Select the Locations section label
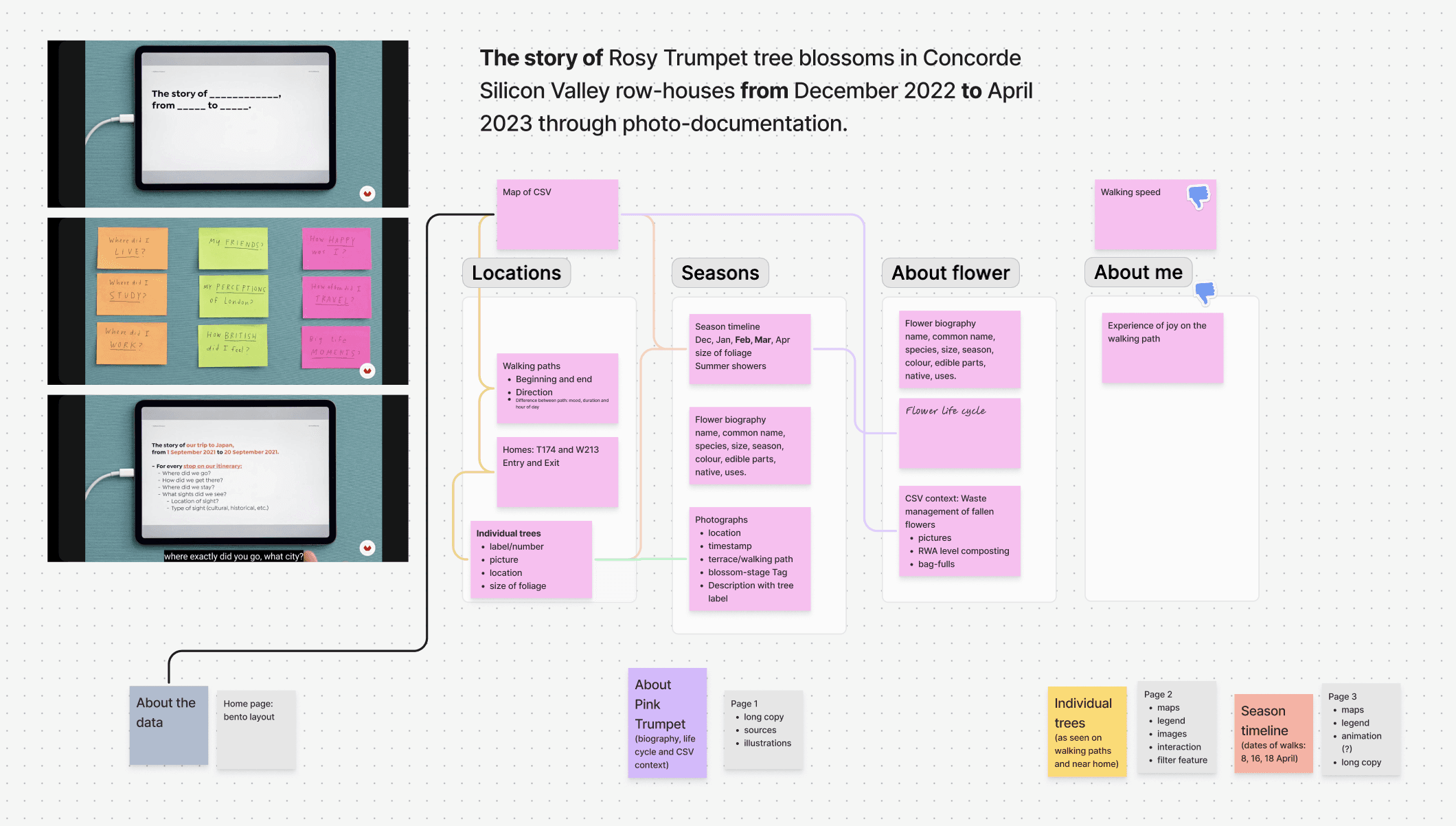This screenshot has width=1456, height=826. tap(516, 273)
